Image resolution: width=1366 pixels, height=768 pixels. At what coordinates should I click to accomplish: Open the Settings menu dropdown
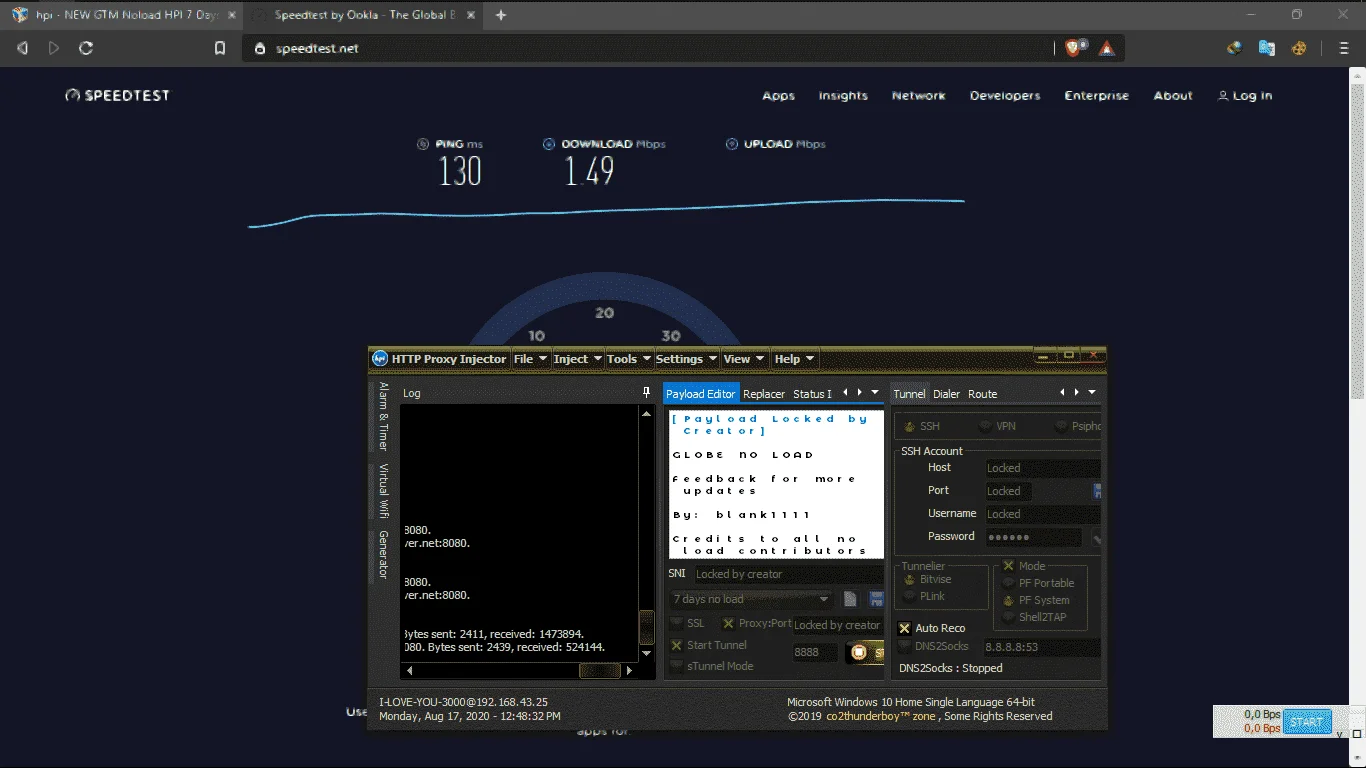click(x=687, y=359)
